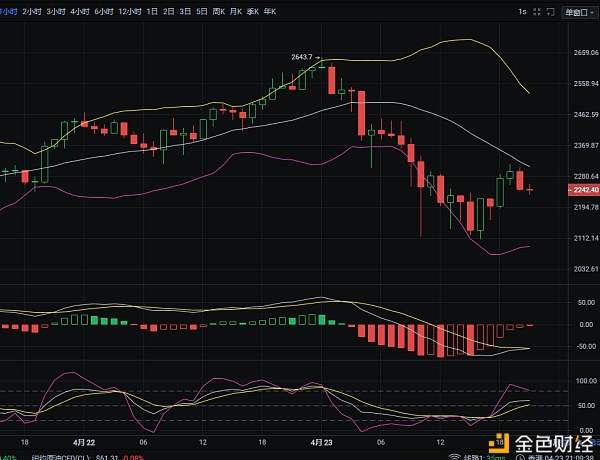This screenshot has width=600, height=460.
Task: Click the KDJ 100.00 axis label
Action: 586,381
